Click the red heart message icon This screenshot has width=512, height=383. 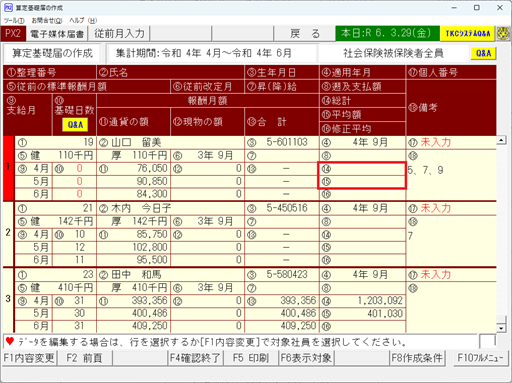(10, 341)
